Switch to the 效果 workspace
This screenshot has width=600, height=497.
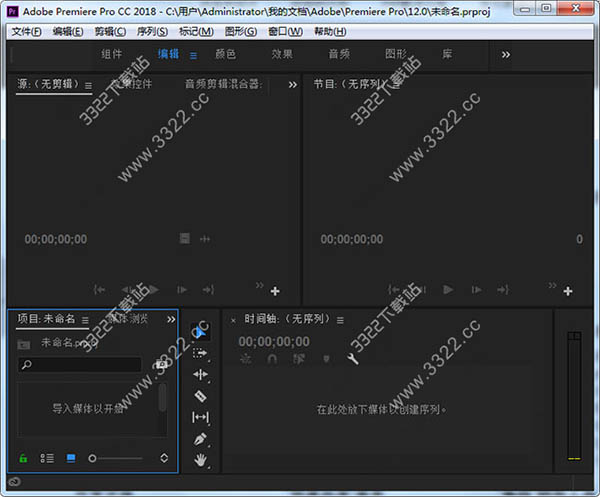[x=282, y=54]
